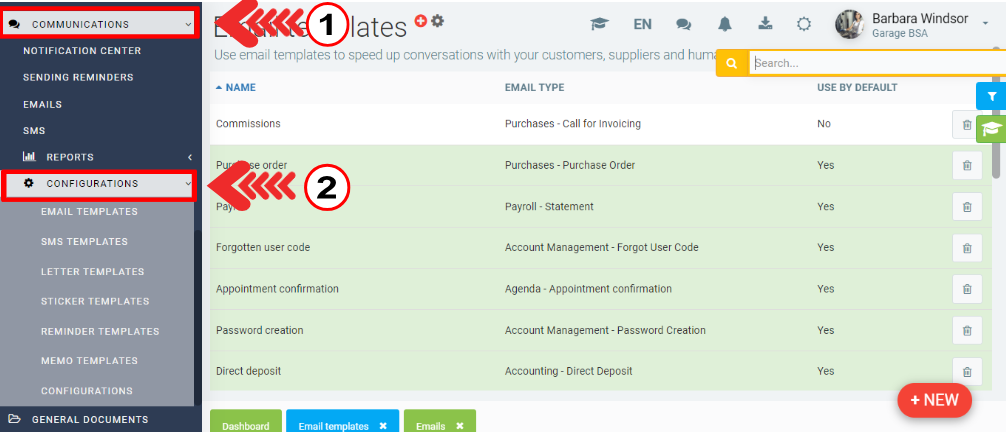This screenshot has height=432, width=1006.
Task: Click the red plus icon beside title
Action: click(x=421, y=20)
